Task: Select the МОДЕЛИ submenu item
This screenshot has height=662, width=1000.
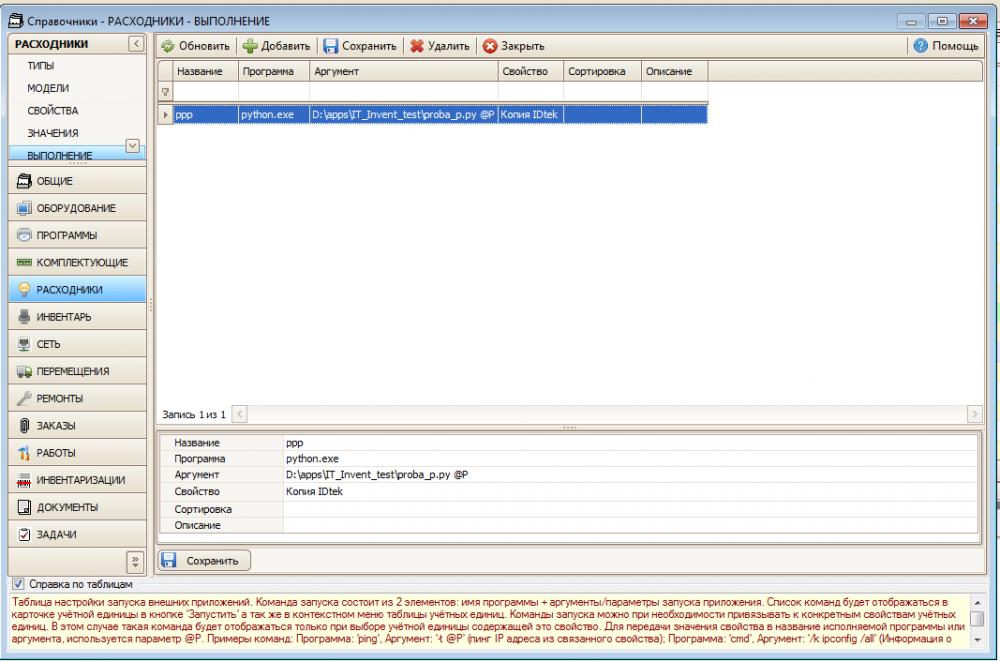Action: pyautogui.click(x=48, y=88)
